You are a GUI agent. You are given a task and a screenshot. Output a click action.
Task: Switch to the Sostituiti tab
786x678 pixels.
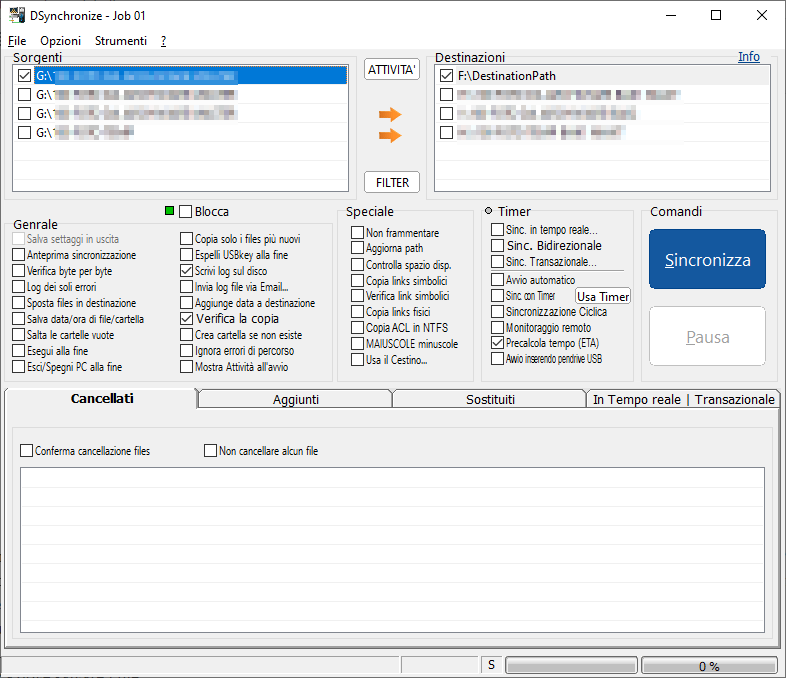[490, 399]
